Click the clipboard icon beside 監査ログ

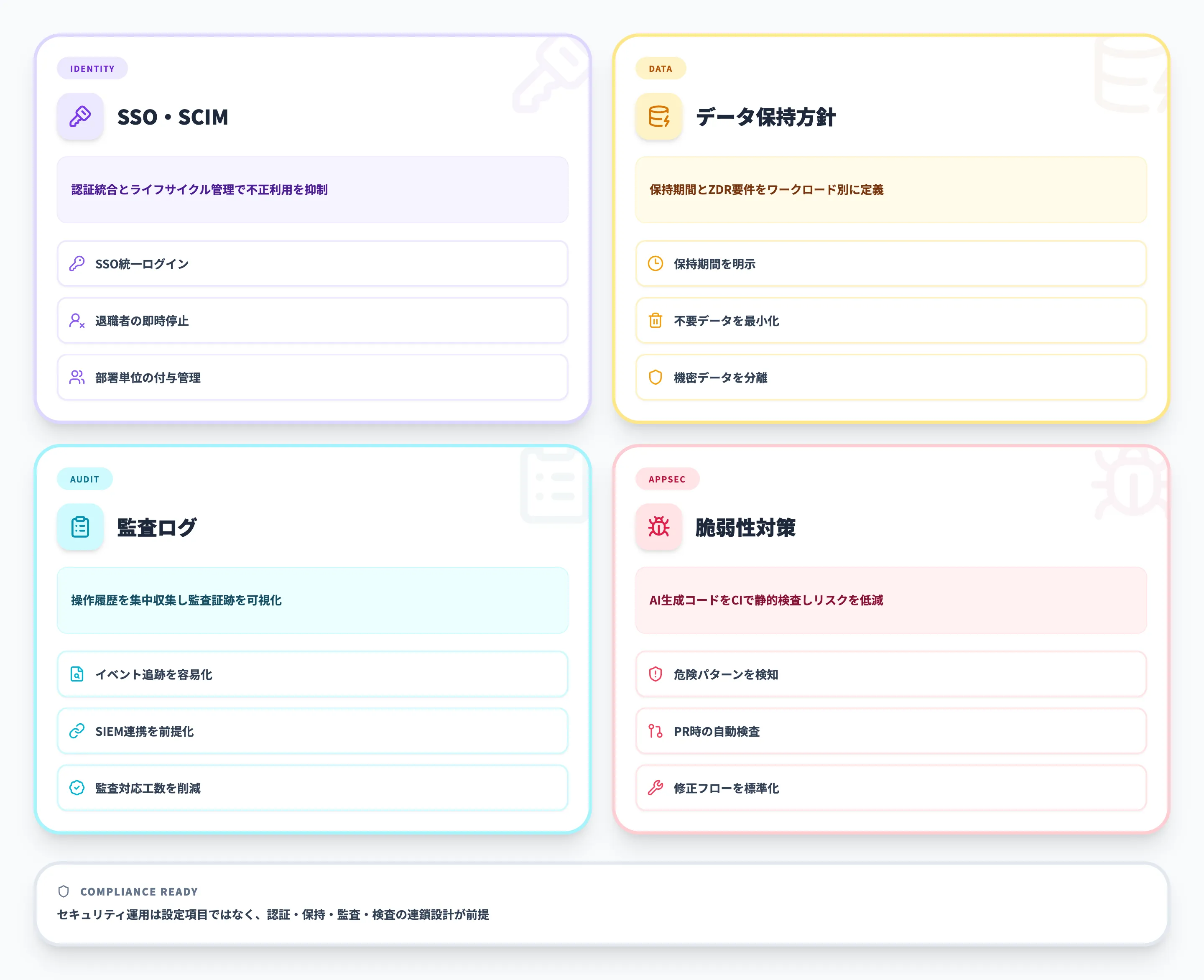pos(80,527)
